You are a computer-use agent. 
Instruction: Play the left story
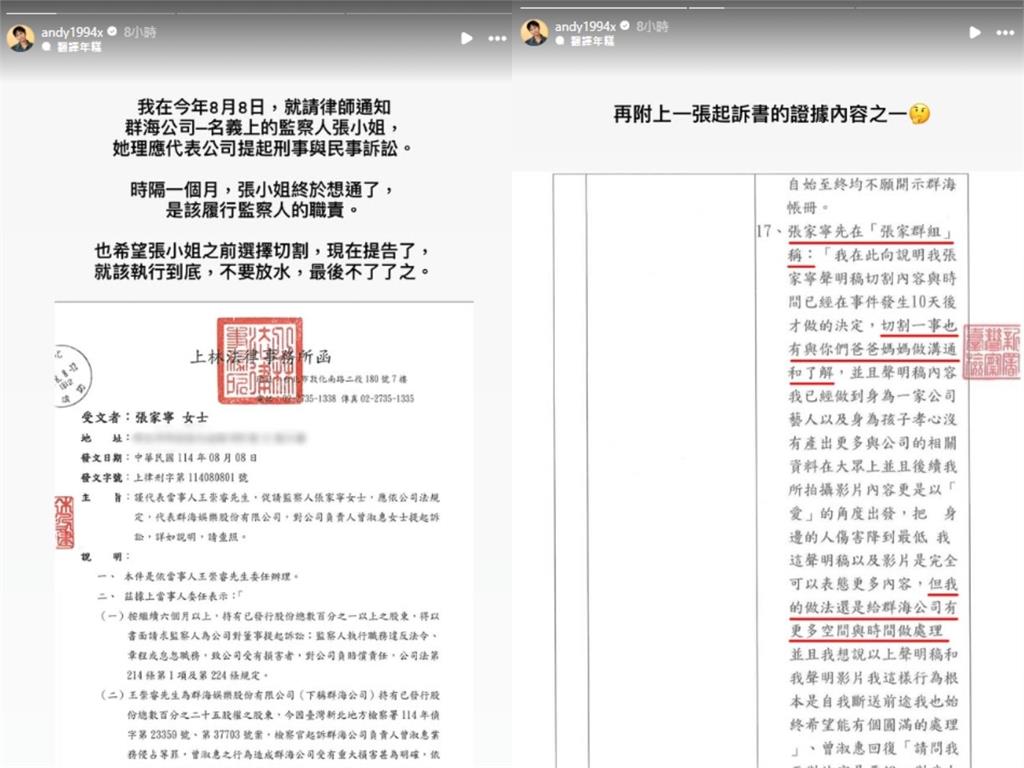[x=466, y=39]
